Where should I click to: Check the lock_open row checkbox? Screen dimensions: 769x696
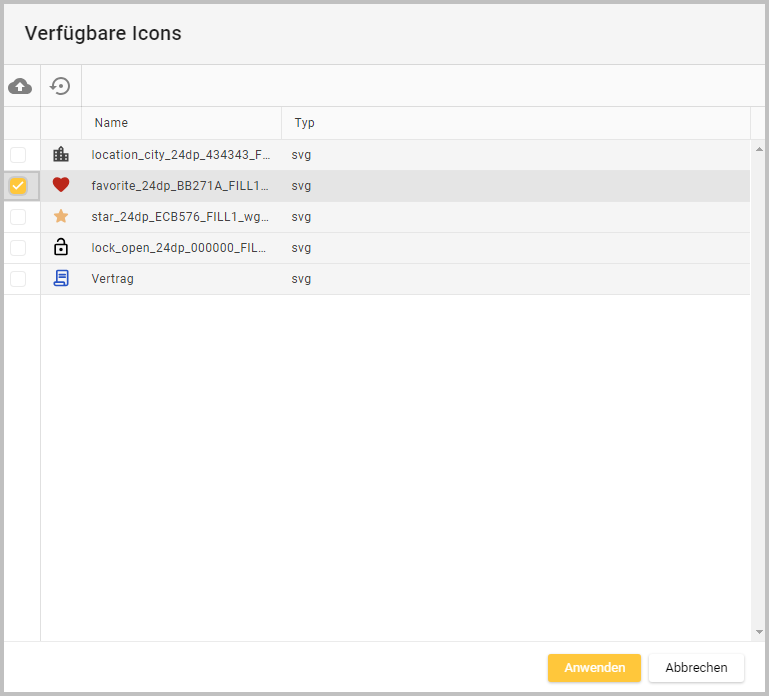(18, 248)
